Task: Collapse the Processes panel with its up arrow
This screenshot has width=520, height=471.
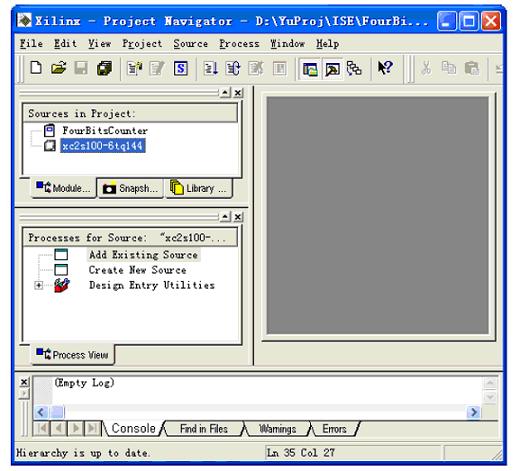Action: coord(225,217)
